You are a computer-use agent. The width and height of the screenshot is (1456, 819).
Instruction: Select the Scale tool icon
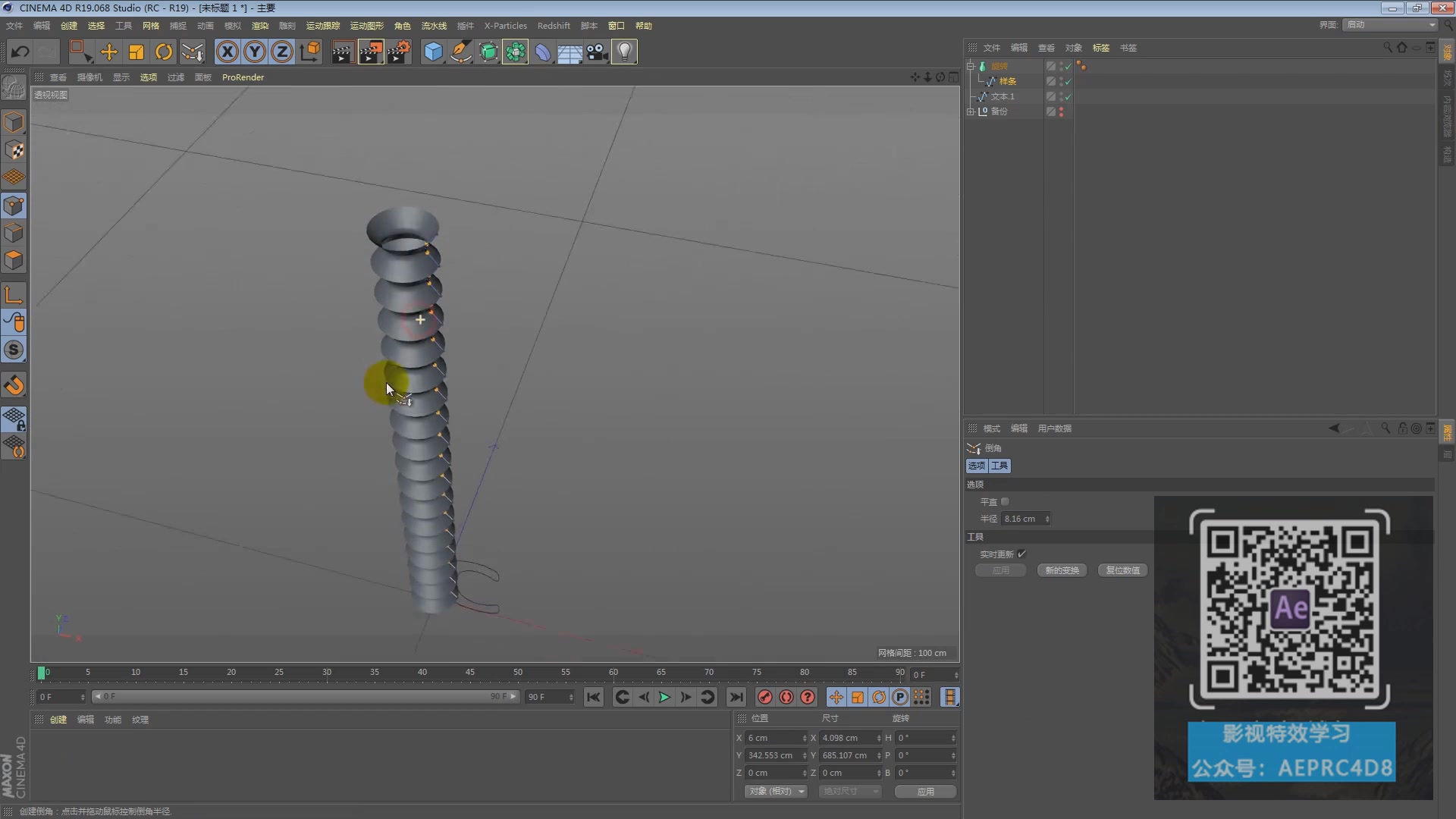(136, 52)
